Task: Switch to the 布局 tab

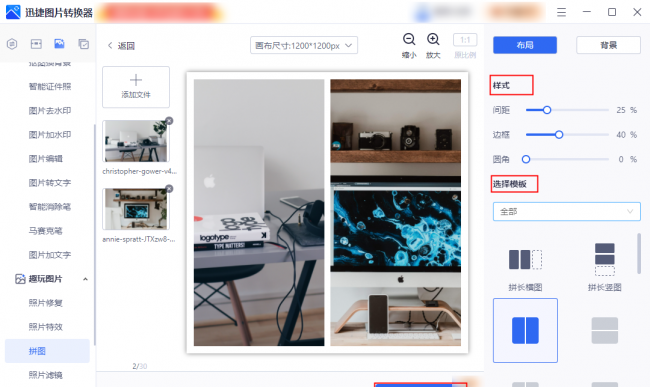Action: tap(525, 45)
